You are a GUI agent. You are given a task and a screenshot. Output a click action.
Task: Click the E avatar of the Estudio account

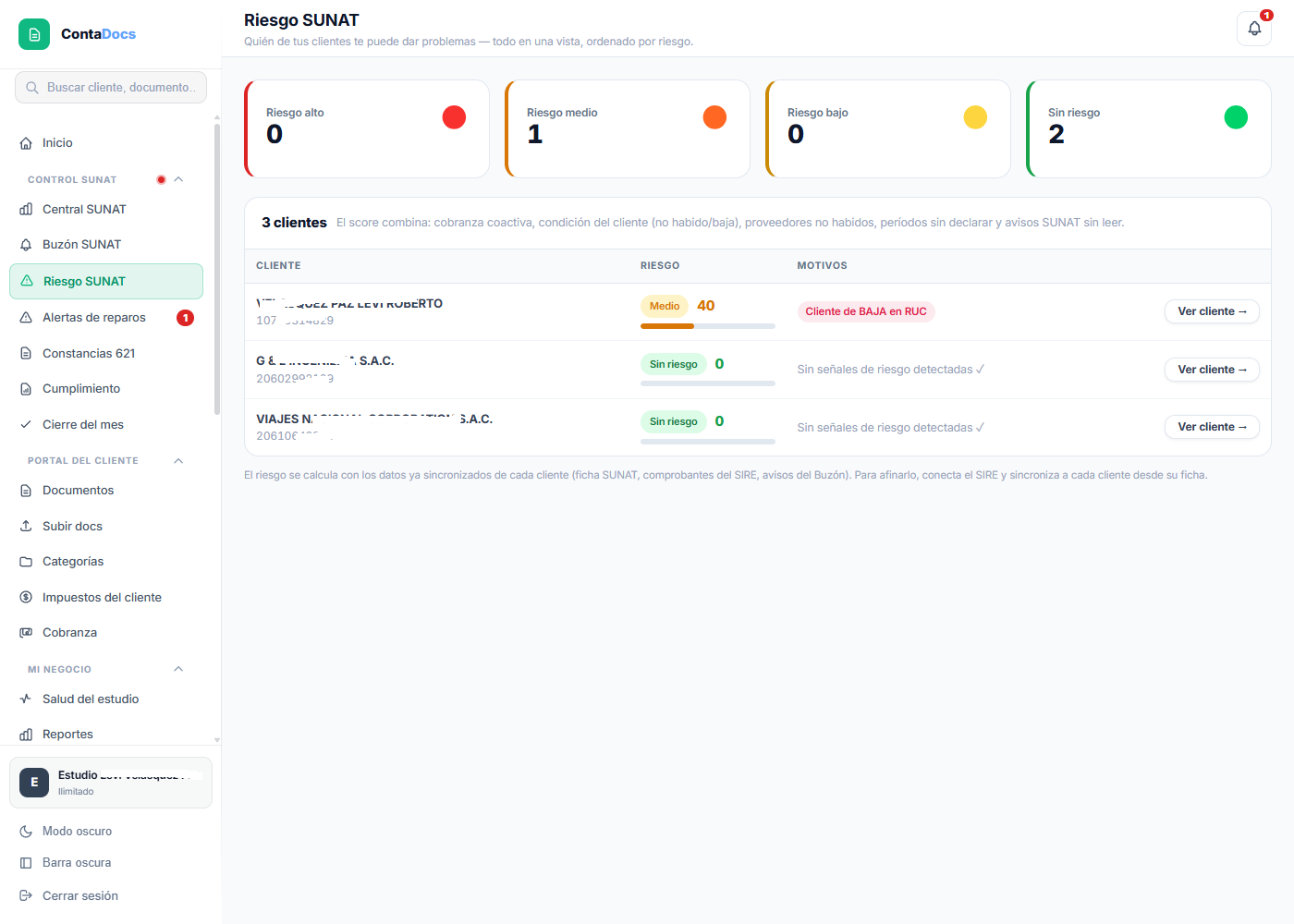pyautogui.click(x=34, y=783)
